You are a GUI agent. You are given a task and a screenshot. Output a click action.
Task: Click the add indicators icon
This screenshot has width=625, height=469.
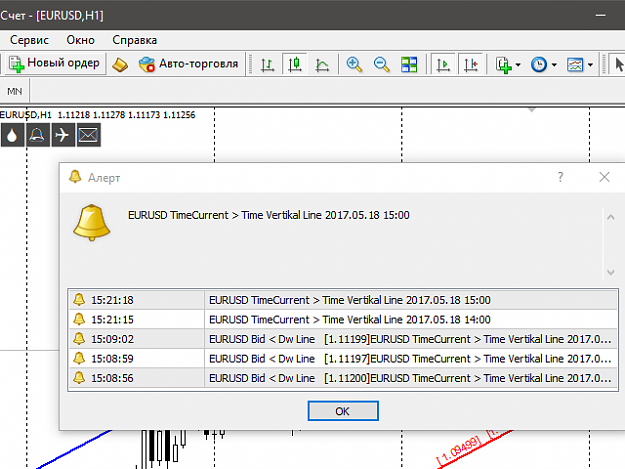pyautogui.click(x=503, y=65)
